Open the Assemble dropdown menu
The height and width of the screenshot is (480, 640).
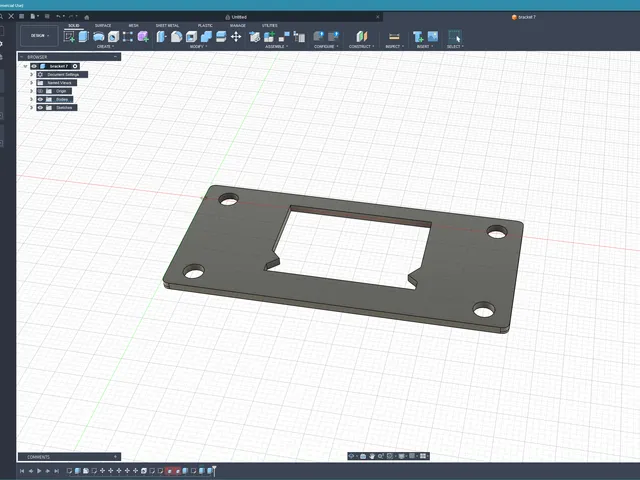(x=276, y=47)
